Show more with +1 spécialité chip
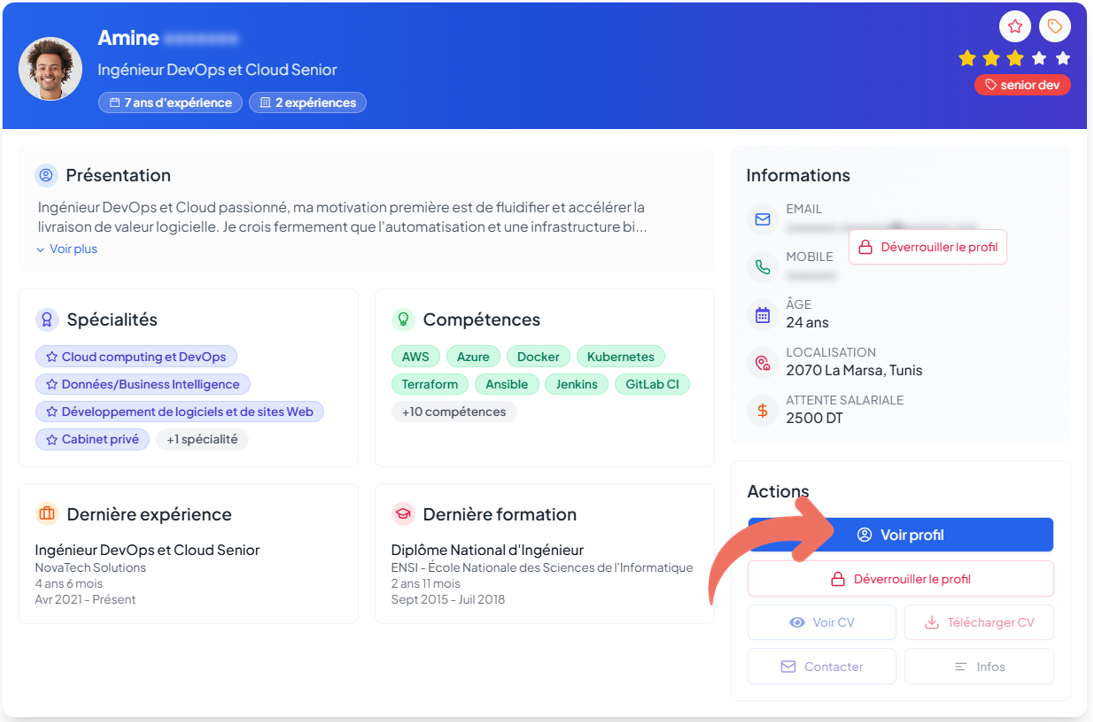Image resolution: width=1093 pixels, height=722 pixels. [x=202, y=439]
